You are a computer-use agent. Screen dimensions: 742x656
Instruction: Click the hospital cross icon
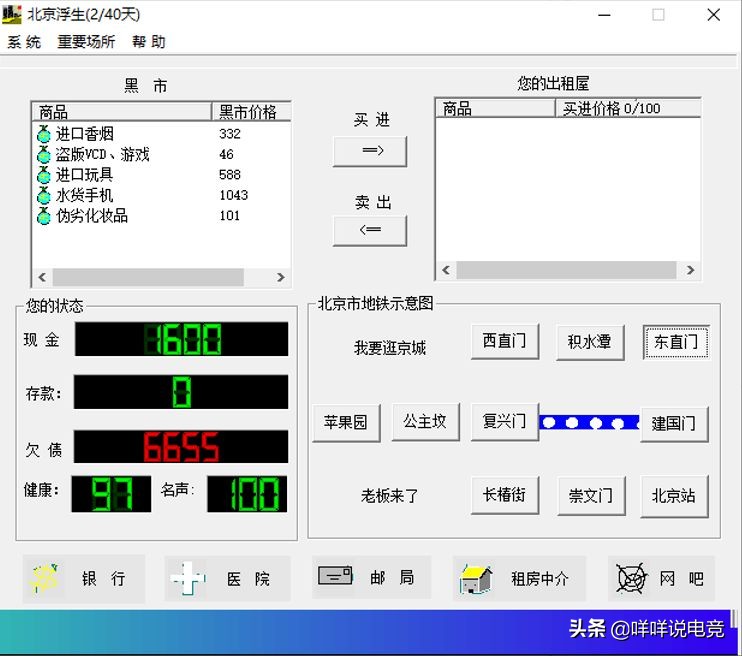tap(188, 578)
